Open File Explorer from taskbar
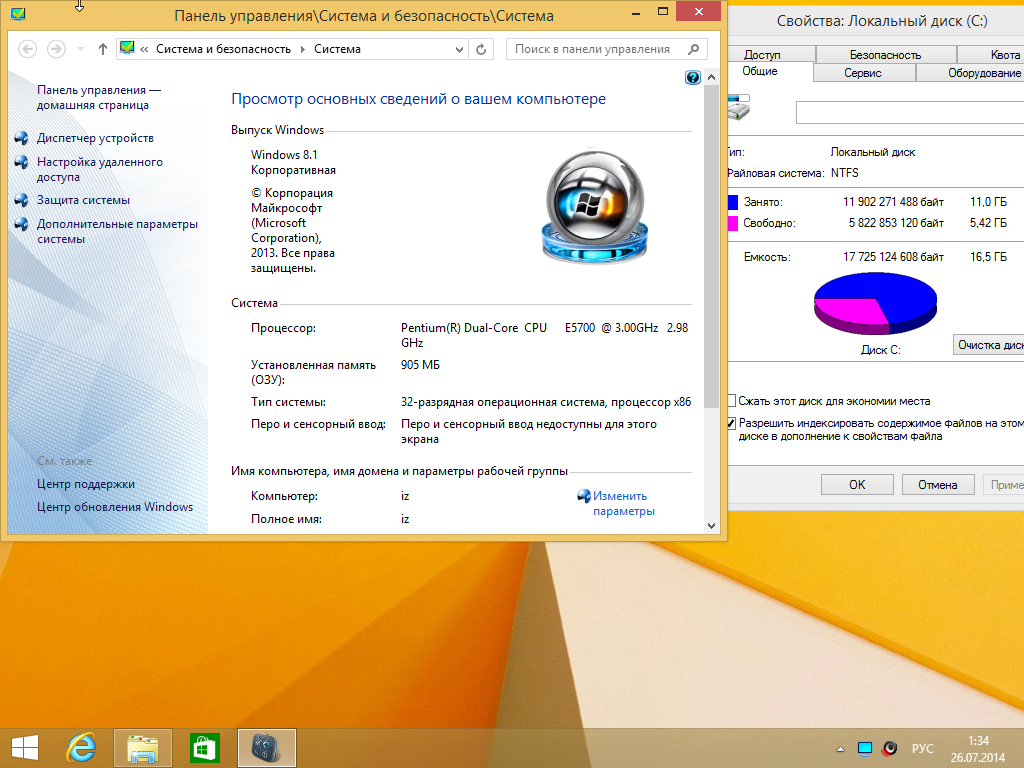This screenshot has height=768, width=1024. pos(142,748)
